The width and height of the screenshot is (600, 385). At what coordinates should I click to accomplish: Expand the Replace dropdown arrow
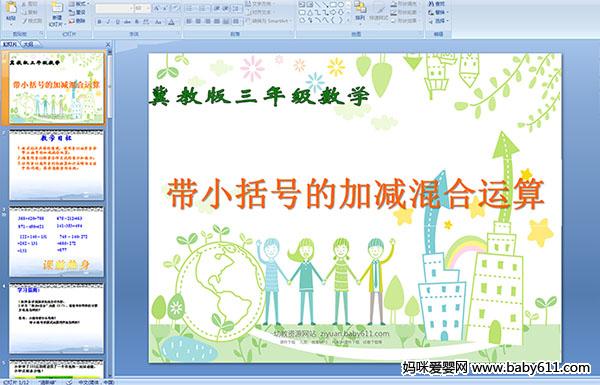(x=447, y=12)
